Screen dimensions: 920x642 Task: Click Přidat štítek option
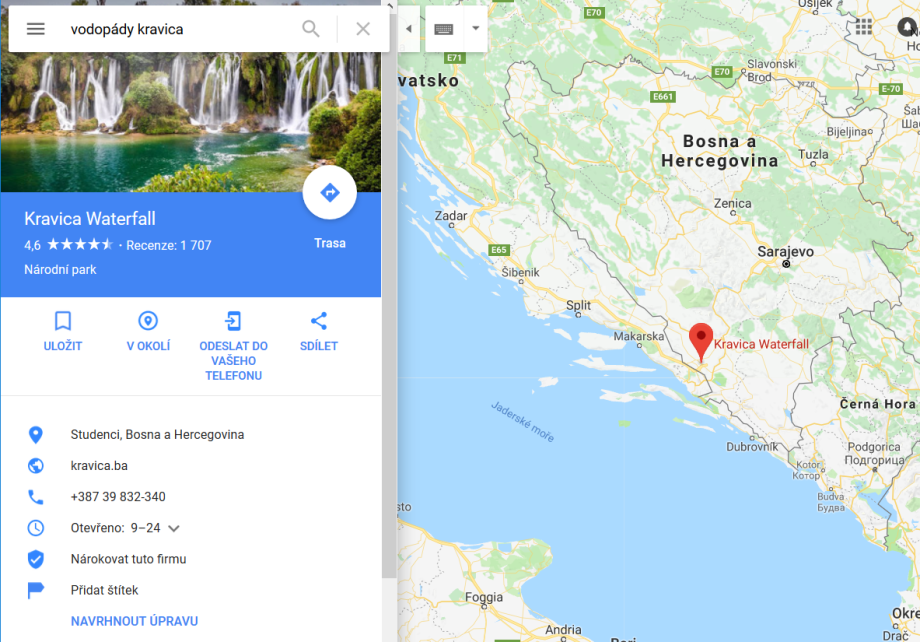(104, 590)
